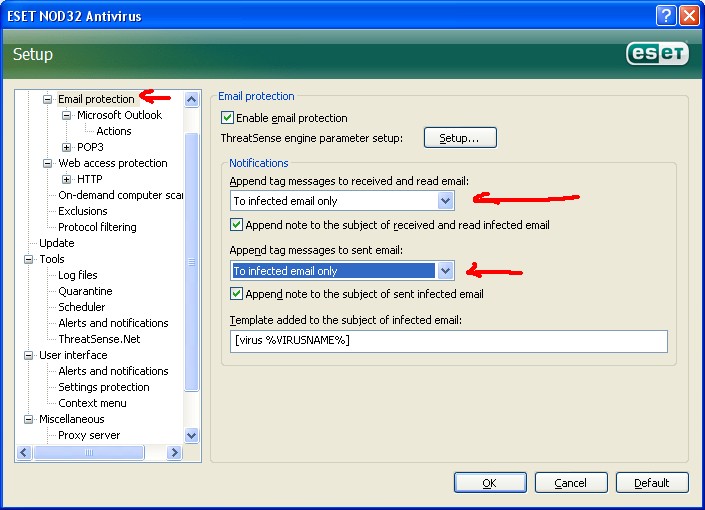705x510 pixels.
Task: Click the tree's vertical scrollbar thumb
Action: 192,262
